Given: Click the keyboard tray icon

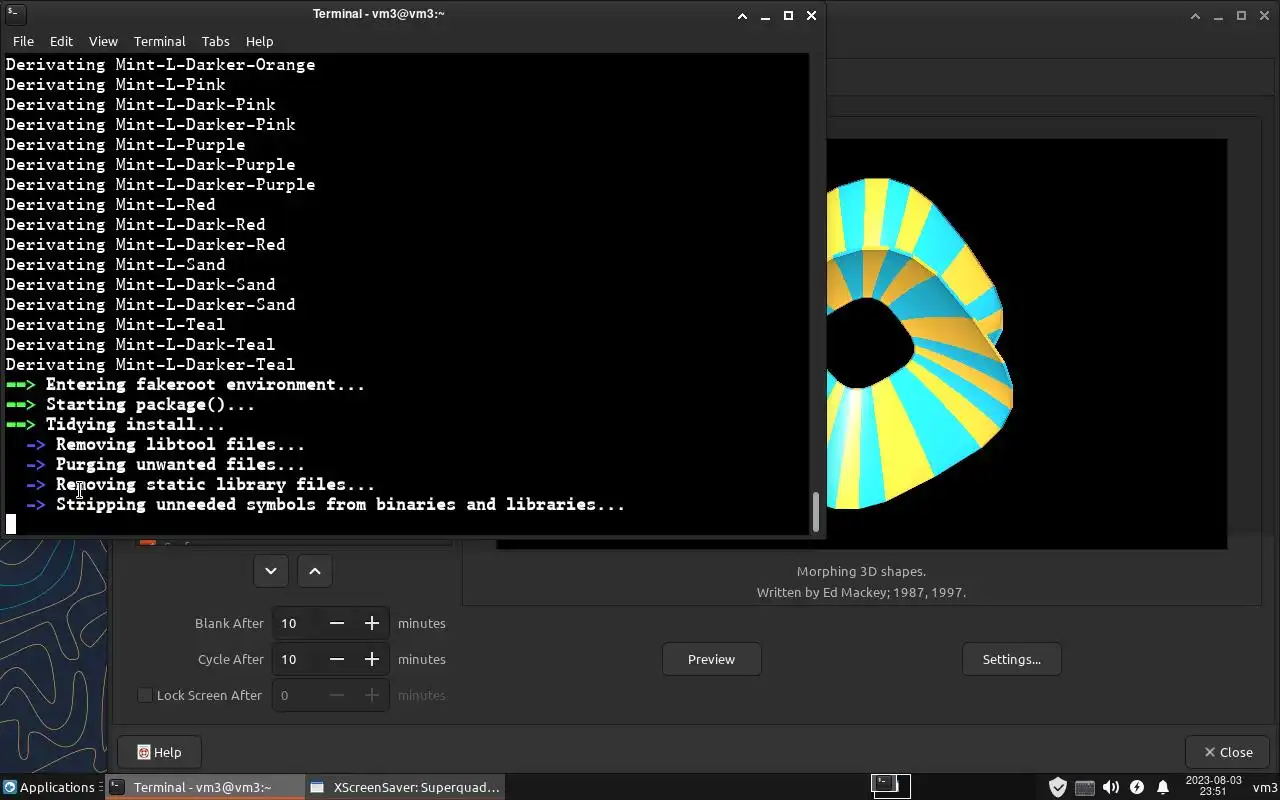Looking at the screenshot, I should tap(1084, 788).
